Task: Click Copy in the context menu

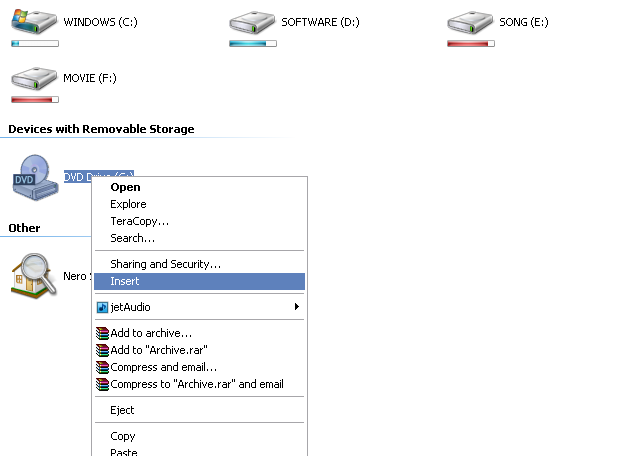Action: point(123,436)
